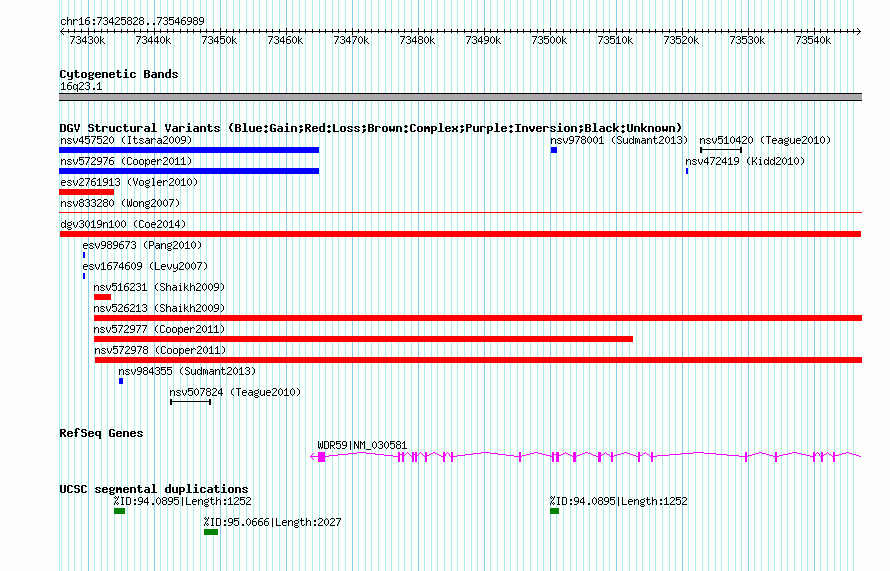This screenshot has width=890, height=571.
Task: Click the esv1674609 (Levy2007) small blue marker
Action: point(84,276)
